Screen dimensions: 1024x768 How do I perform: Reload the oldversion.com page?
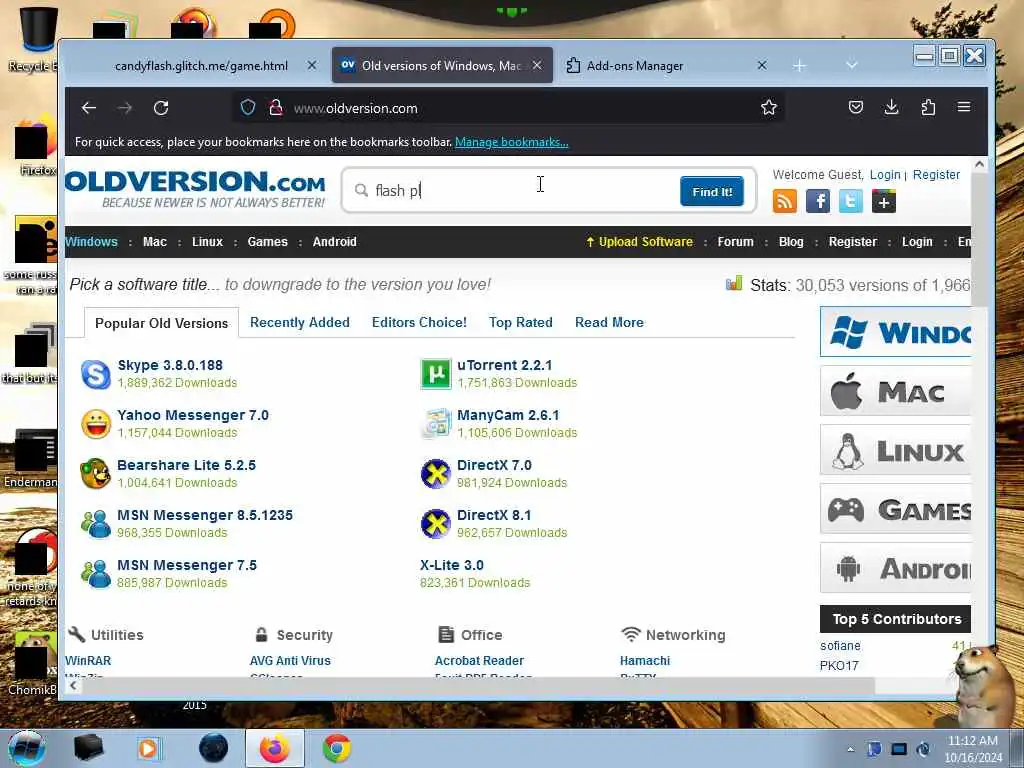[x=161, y=108]
